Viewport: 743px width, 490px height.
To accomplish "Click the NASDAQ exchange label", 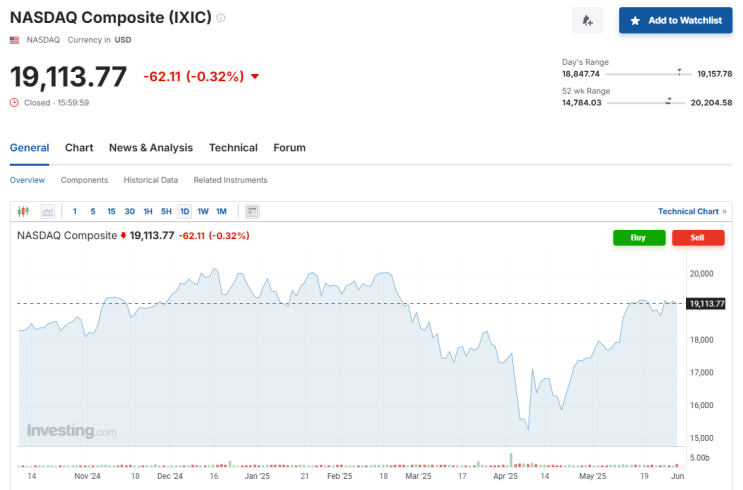I will [x=43, y=40].
